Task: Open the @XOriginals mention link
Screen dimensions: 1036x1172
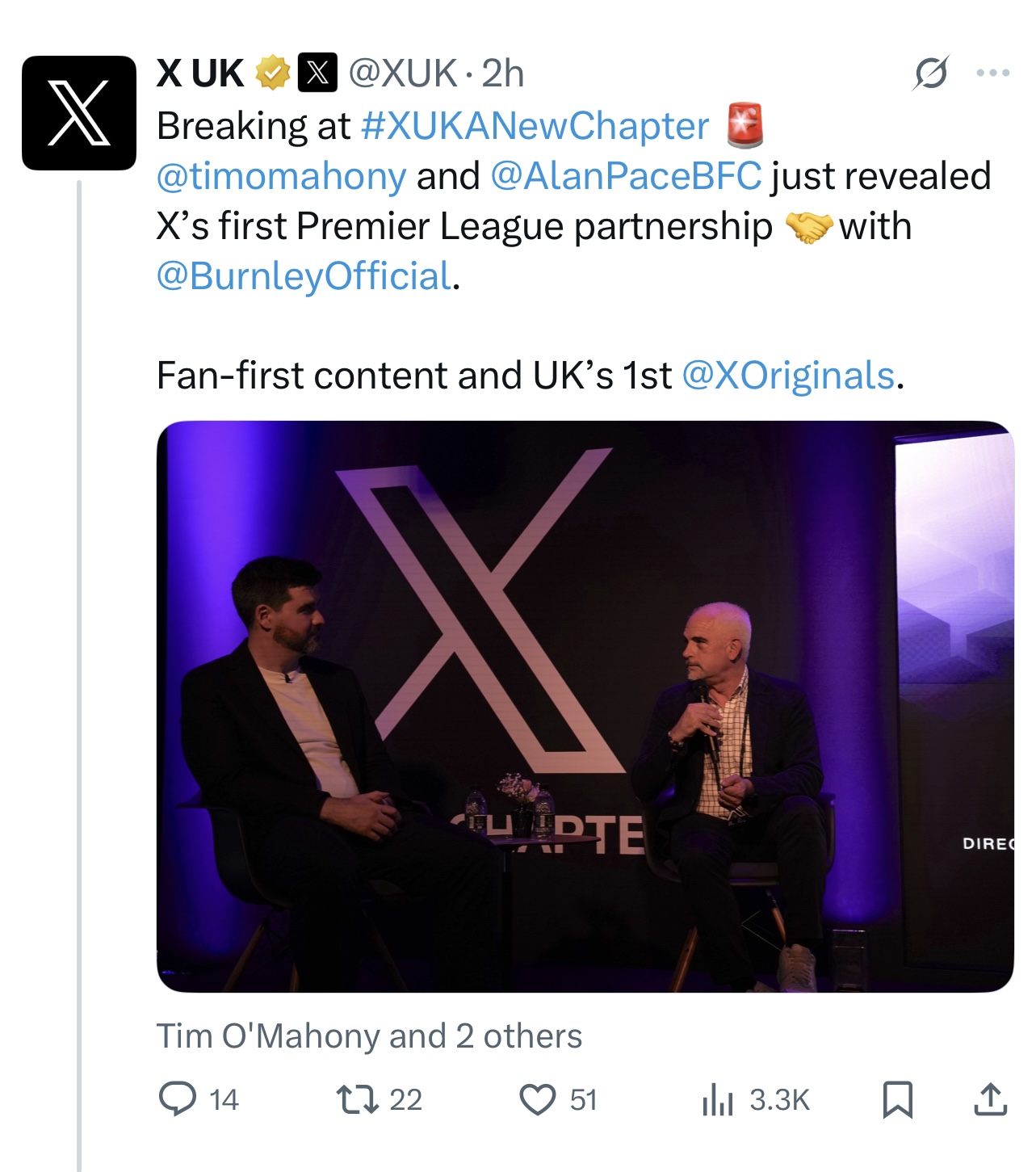Action: click(788, 376)
